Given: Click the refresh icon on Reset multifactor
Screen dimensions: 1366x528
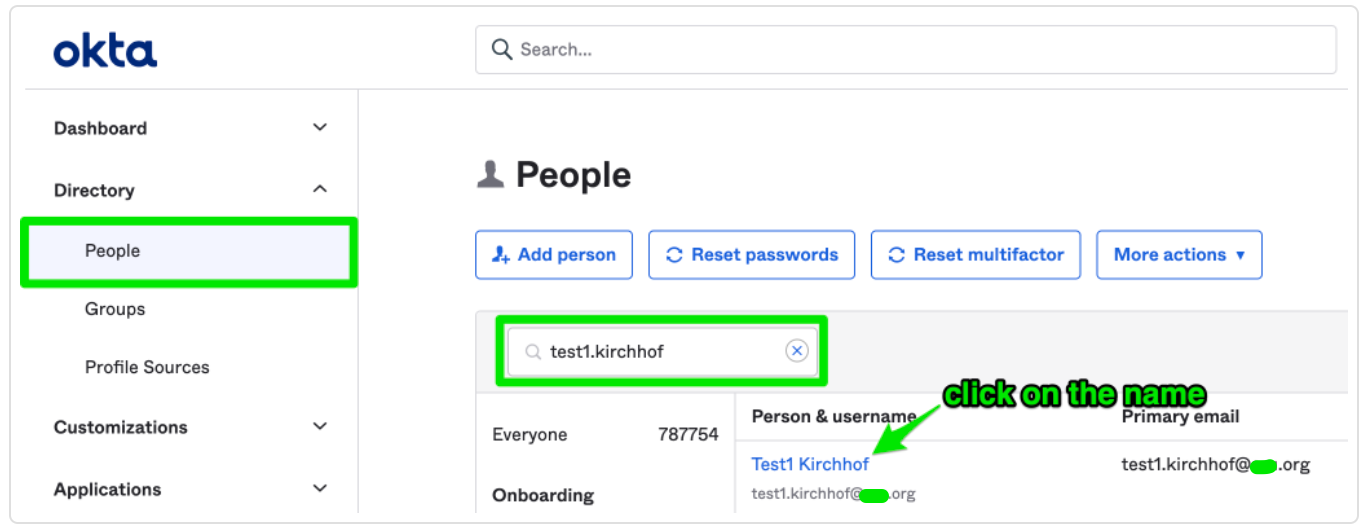Looking at the screenshot, I should (896, 255).
